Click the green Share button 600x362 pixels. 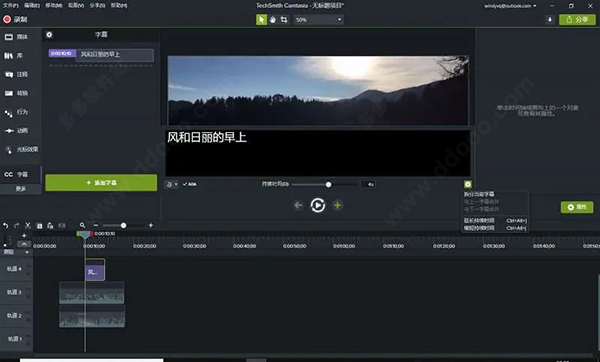coord(577,20)
